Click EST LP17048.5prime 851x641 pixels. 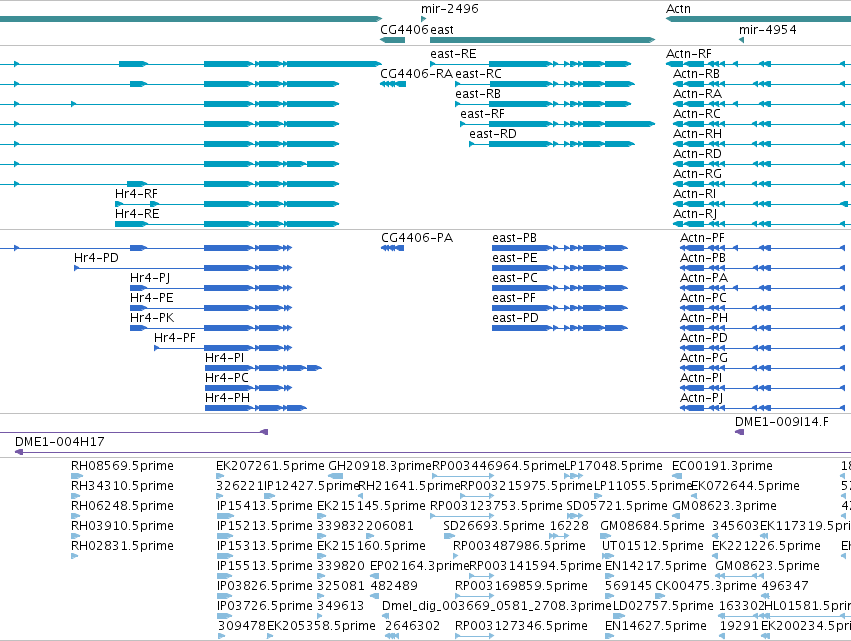point(614,466)
